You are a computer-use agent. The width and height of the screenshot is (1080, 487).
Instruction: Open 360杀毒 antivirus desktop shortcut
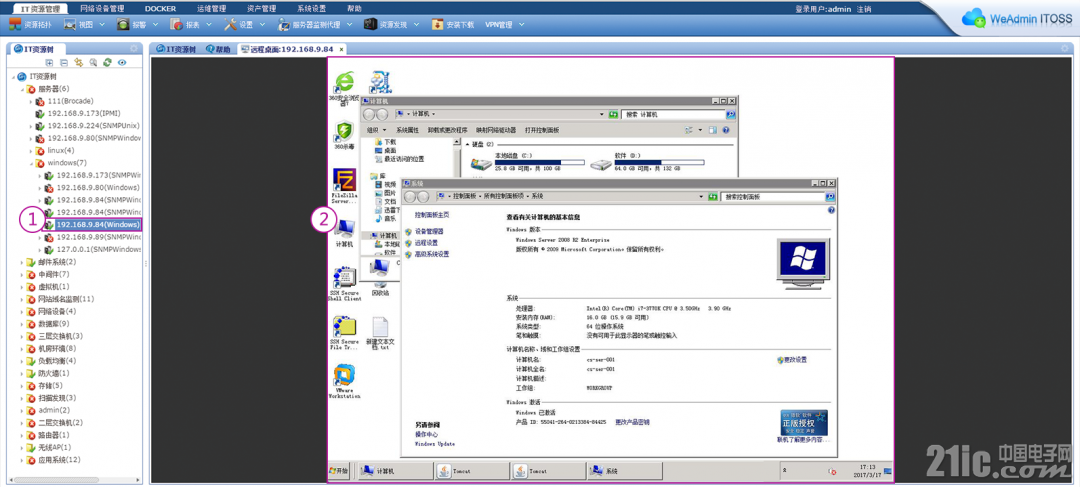click(x=344, y=135)
